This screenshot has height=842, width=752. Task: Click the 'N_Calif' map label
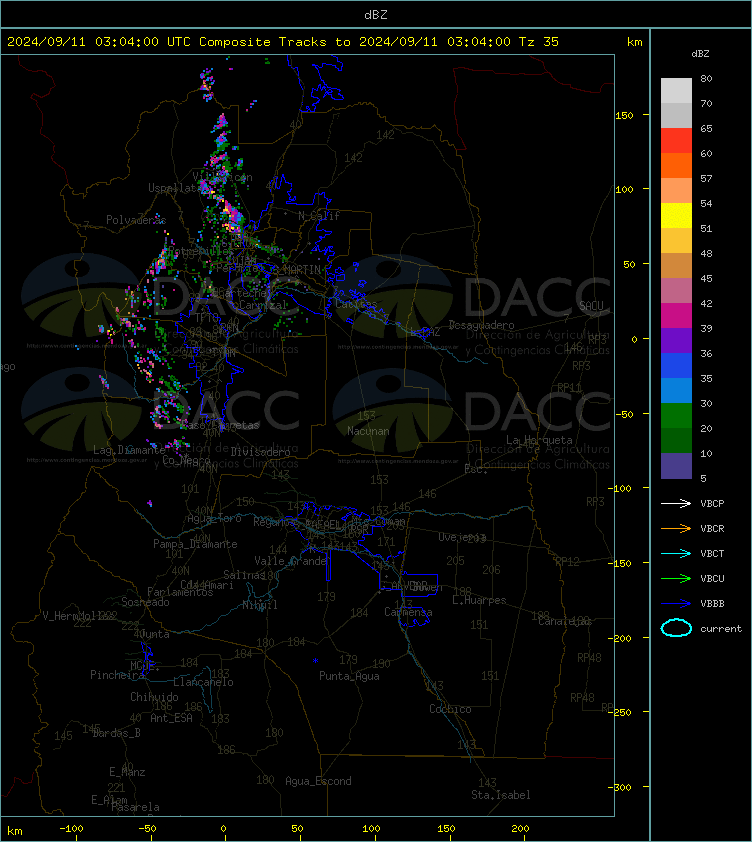tap(319, 216)
